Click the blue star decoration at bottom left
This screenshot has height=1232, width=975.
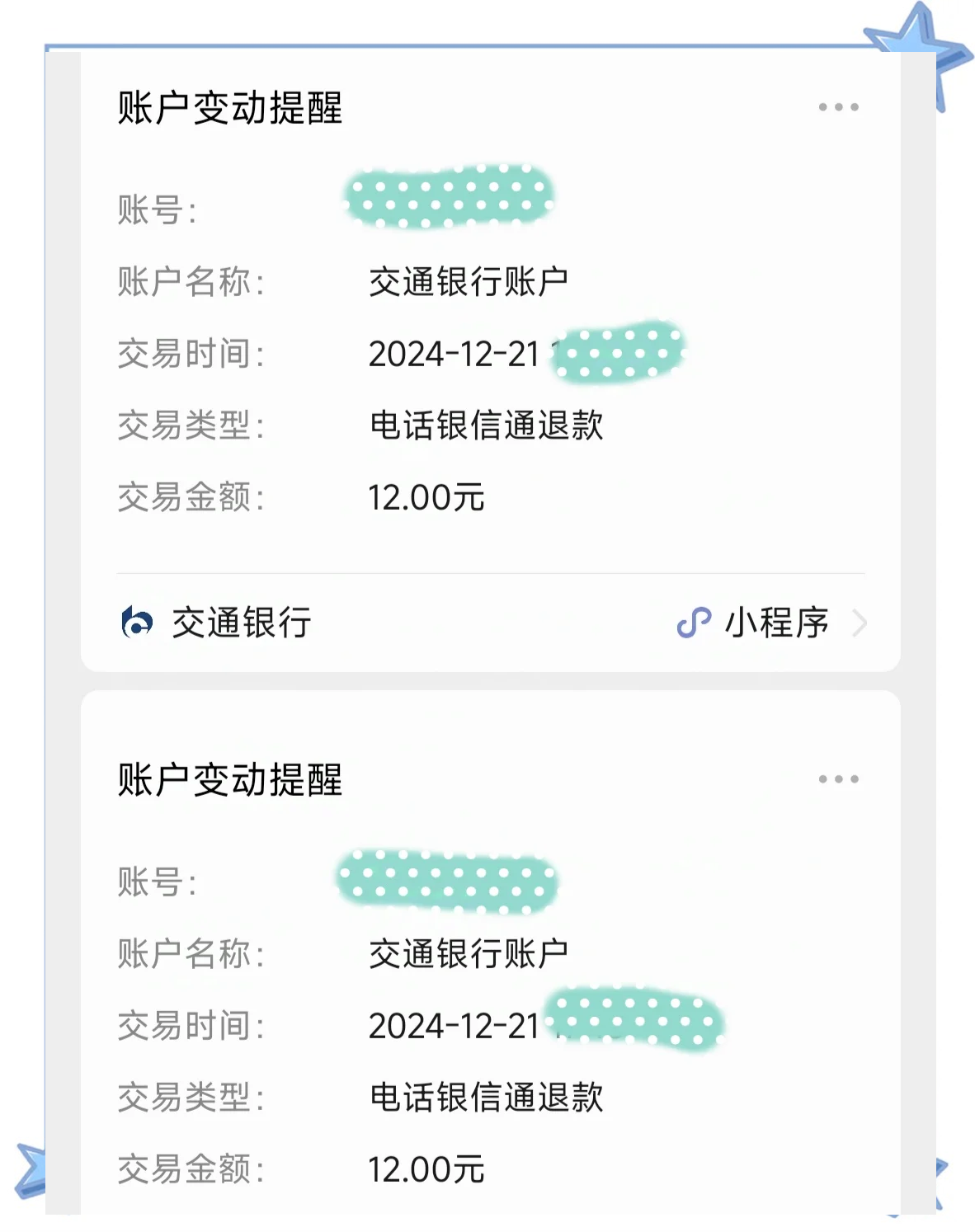(x=31, y=1171)
